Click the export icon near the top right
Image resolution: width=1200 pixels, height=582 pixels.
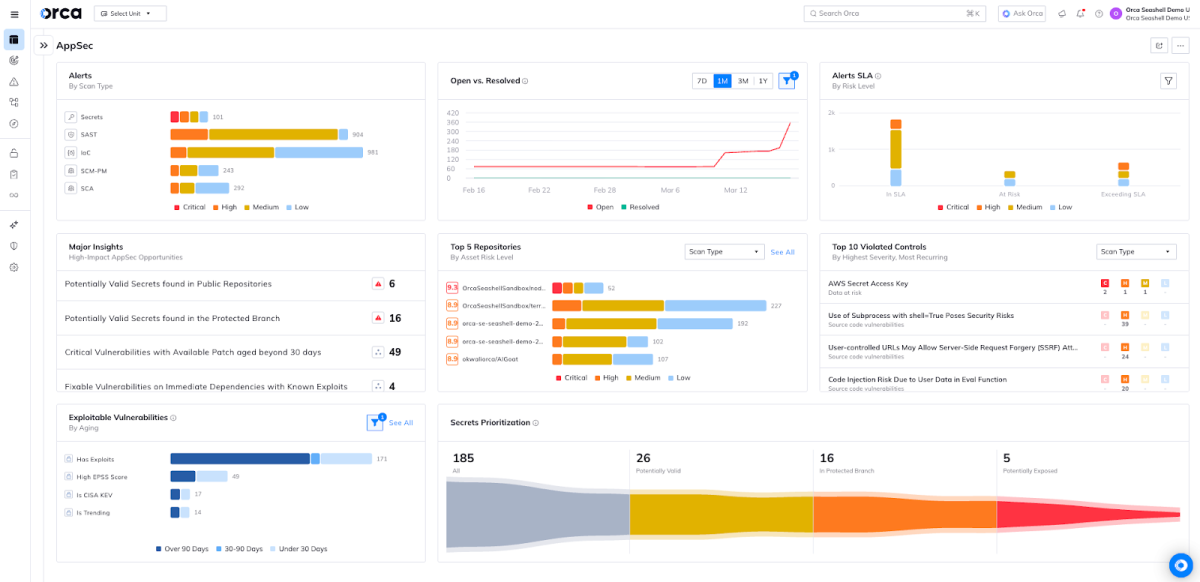(1159, 45)
